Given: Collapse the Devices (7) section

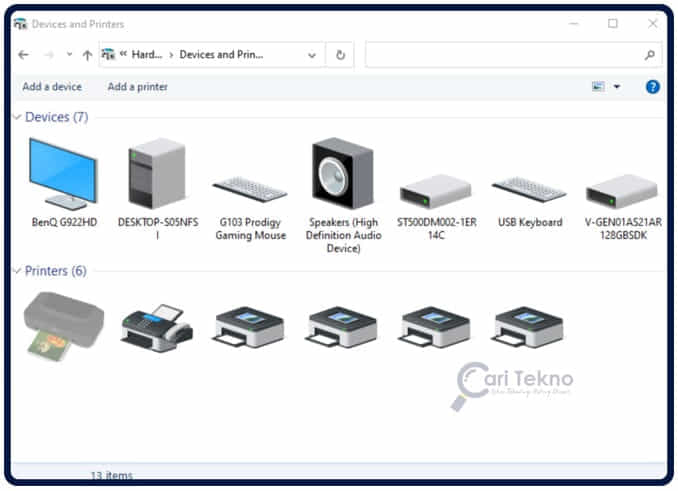Looking at the screenshot, I should pyautogui.click(x=17, y=118).
